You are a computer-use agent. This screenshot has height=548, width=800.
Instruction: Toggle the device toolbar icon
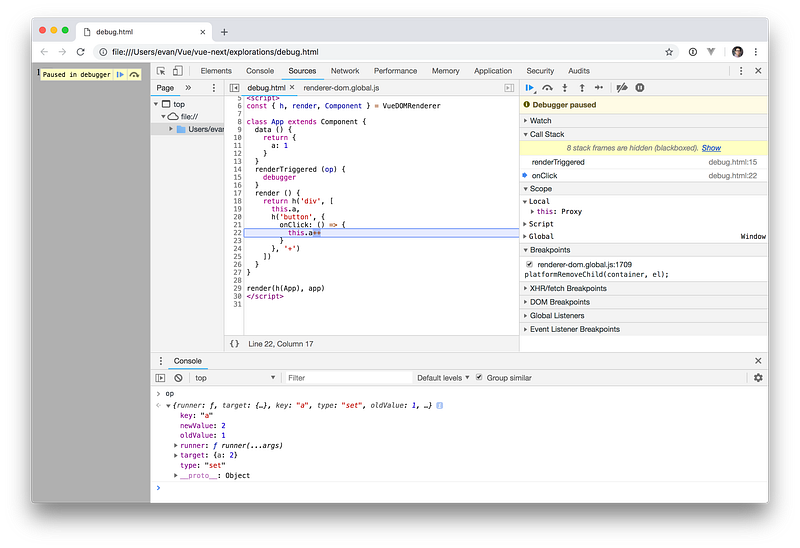click(x=177, y=71)
